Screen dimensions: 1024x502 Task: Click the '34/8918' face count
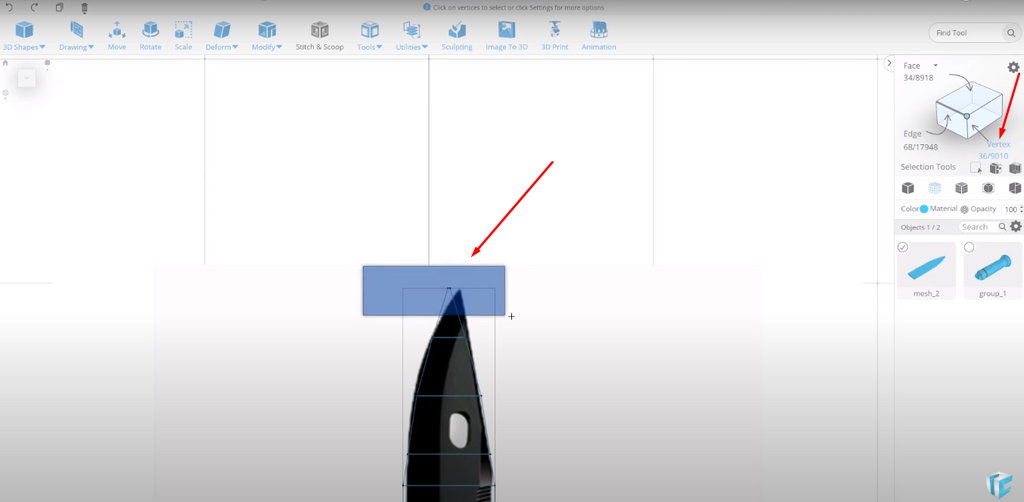point(918,78)
